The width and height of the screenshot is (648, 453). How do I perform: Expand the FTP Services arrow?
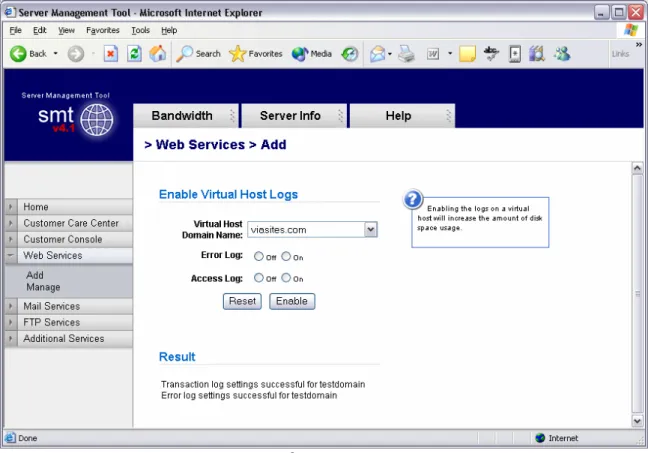click(11, 322)
